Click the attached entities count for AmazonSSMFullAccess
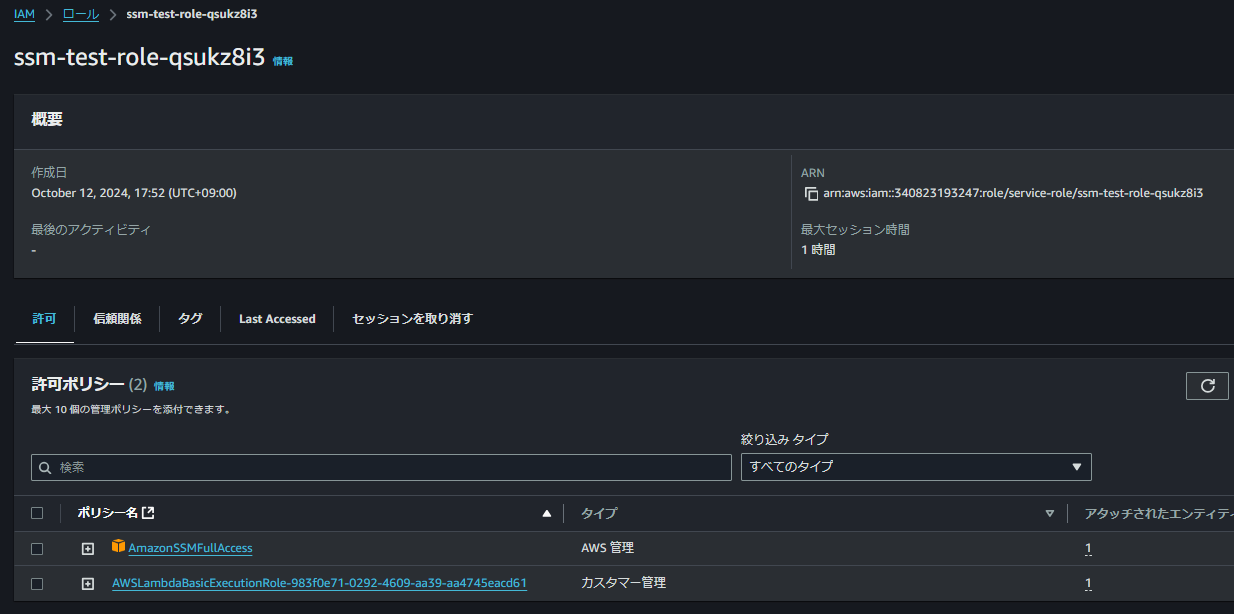The height and width of the screenshot is (614, 1234). [x=1088, y=547]
